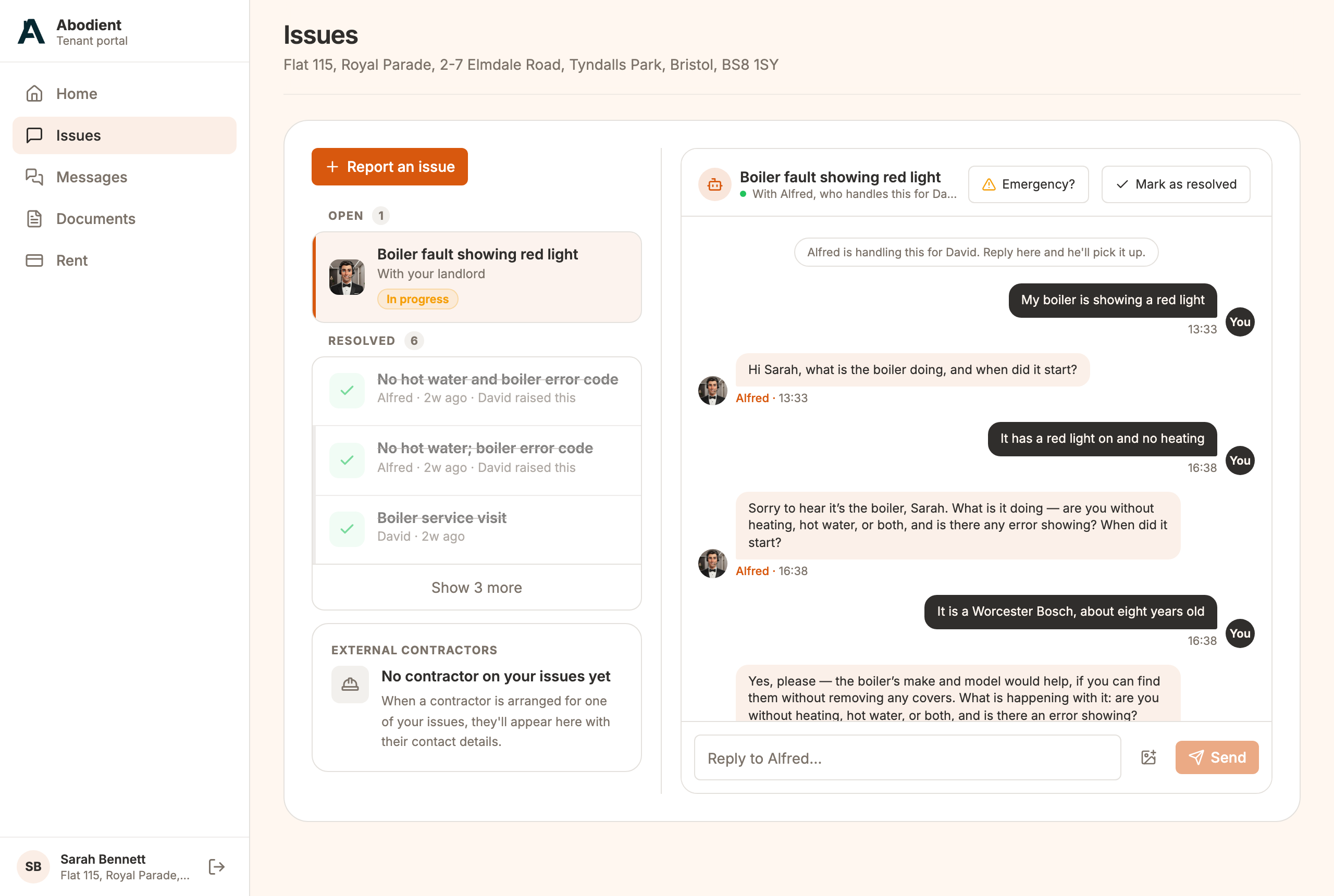Send the reply to Alfred
Viewport: 1334px width, 896px height.
[x=1217, y=758]
